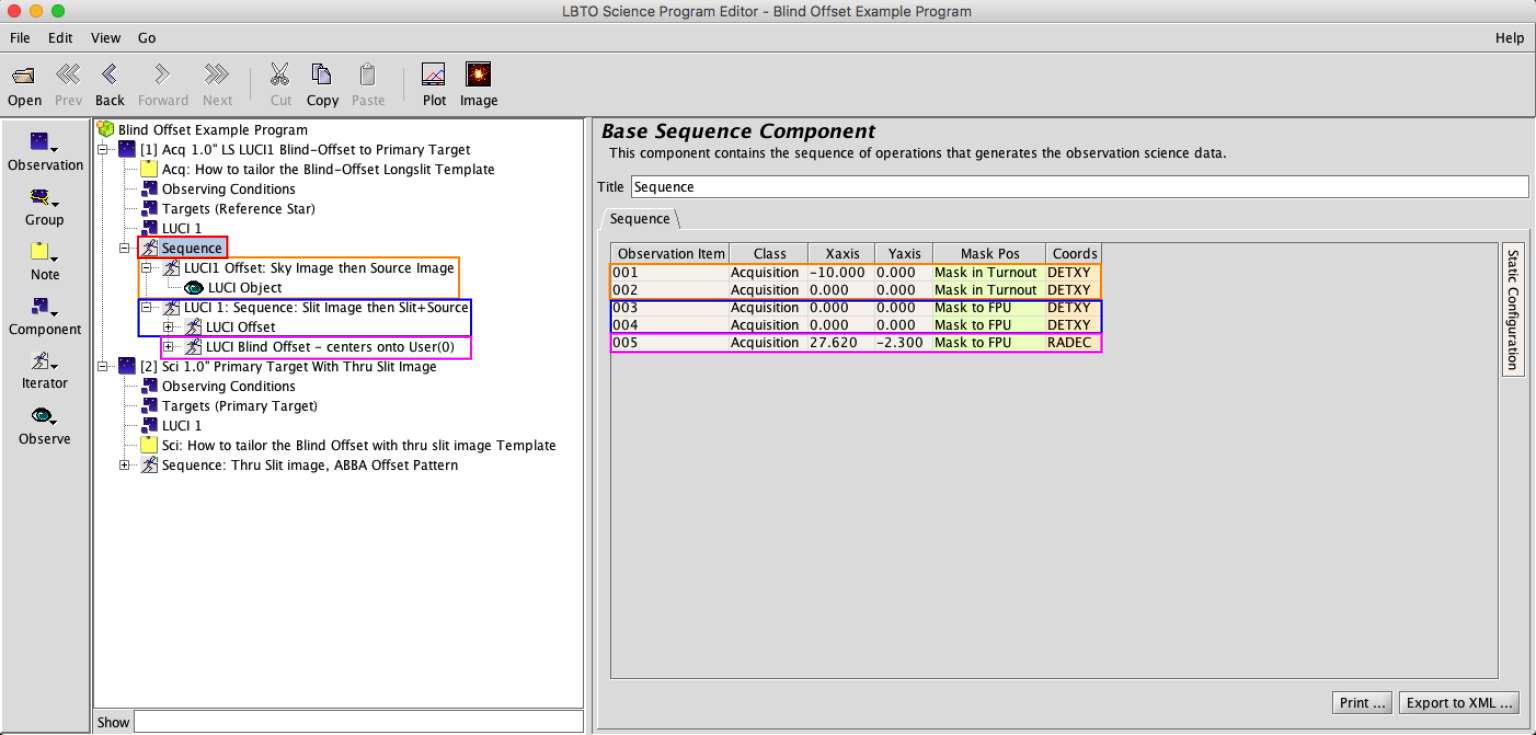
Task: Click the Cut scissors icon
Action: 280,75
